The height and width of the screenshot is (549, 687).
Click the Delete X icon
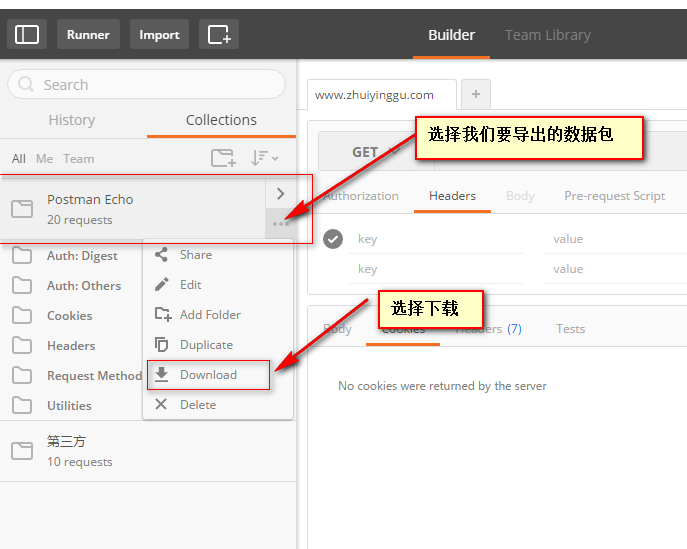(x=161, y=404)
